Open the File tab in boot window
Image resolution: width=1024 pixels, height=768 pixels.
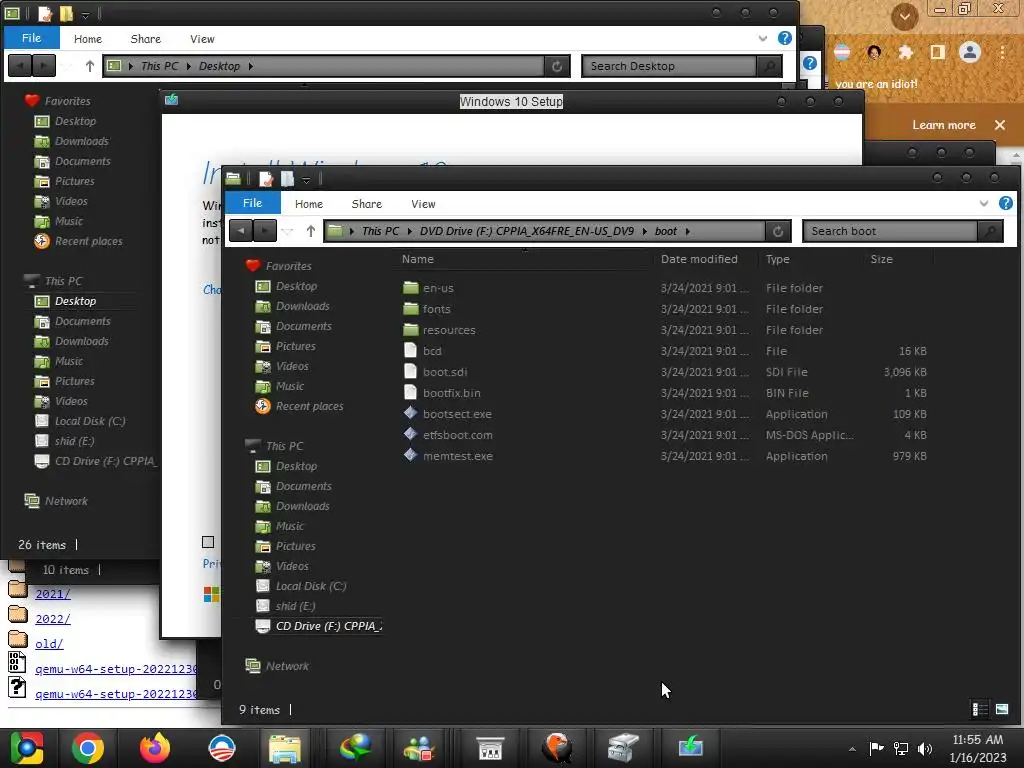pos(253,203)
